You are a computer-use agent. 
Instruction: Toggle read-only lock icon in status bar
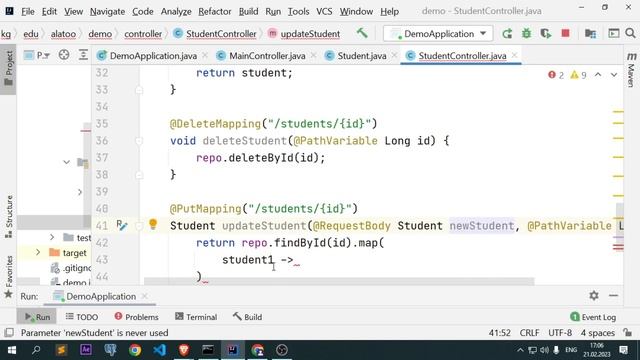[x=628, y=333]
